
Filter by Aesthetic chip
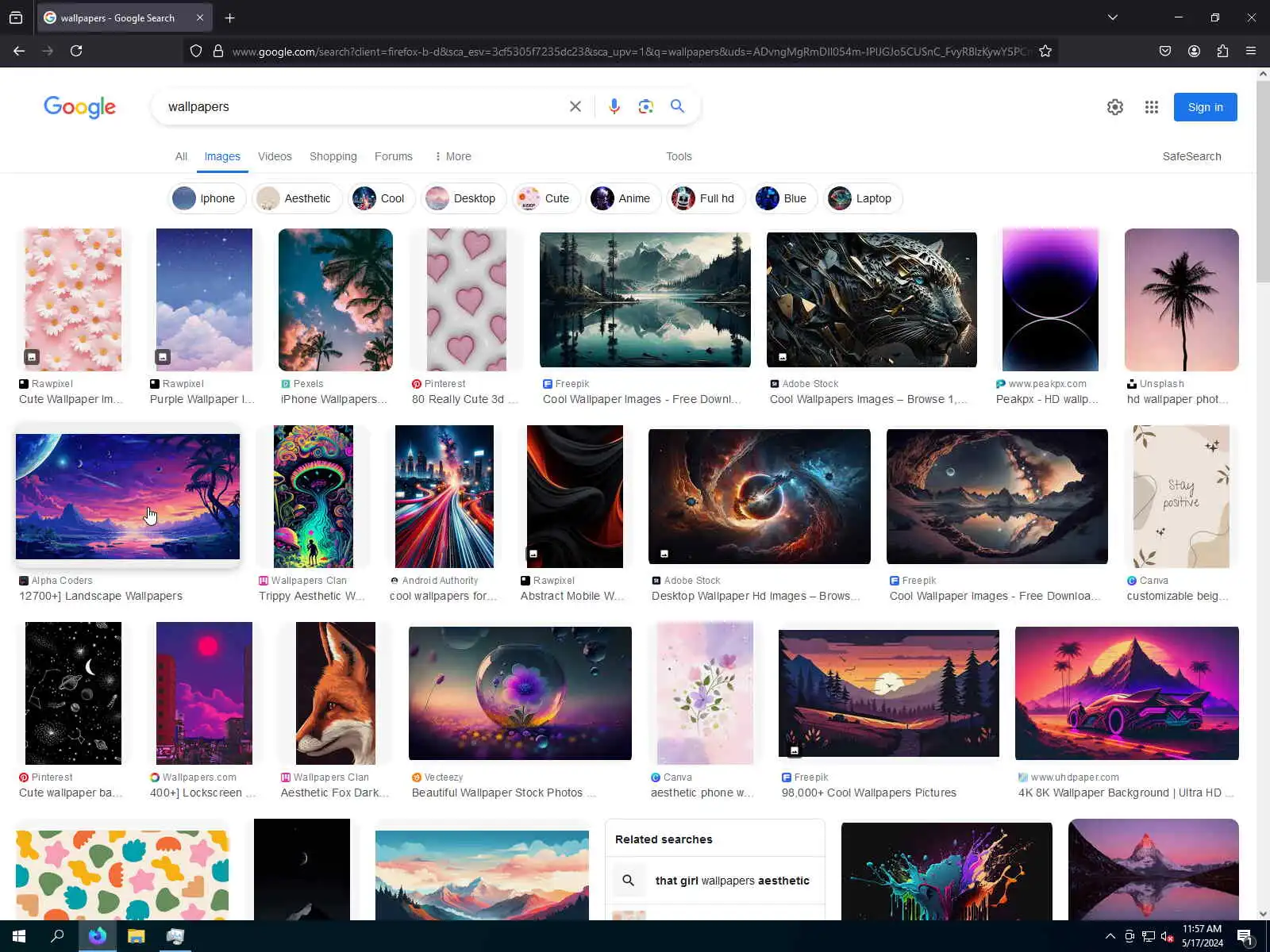pyautogui.click(x=297, y=198)
